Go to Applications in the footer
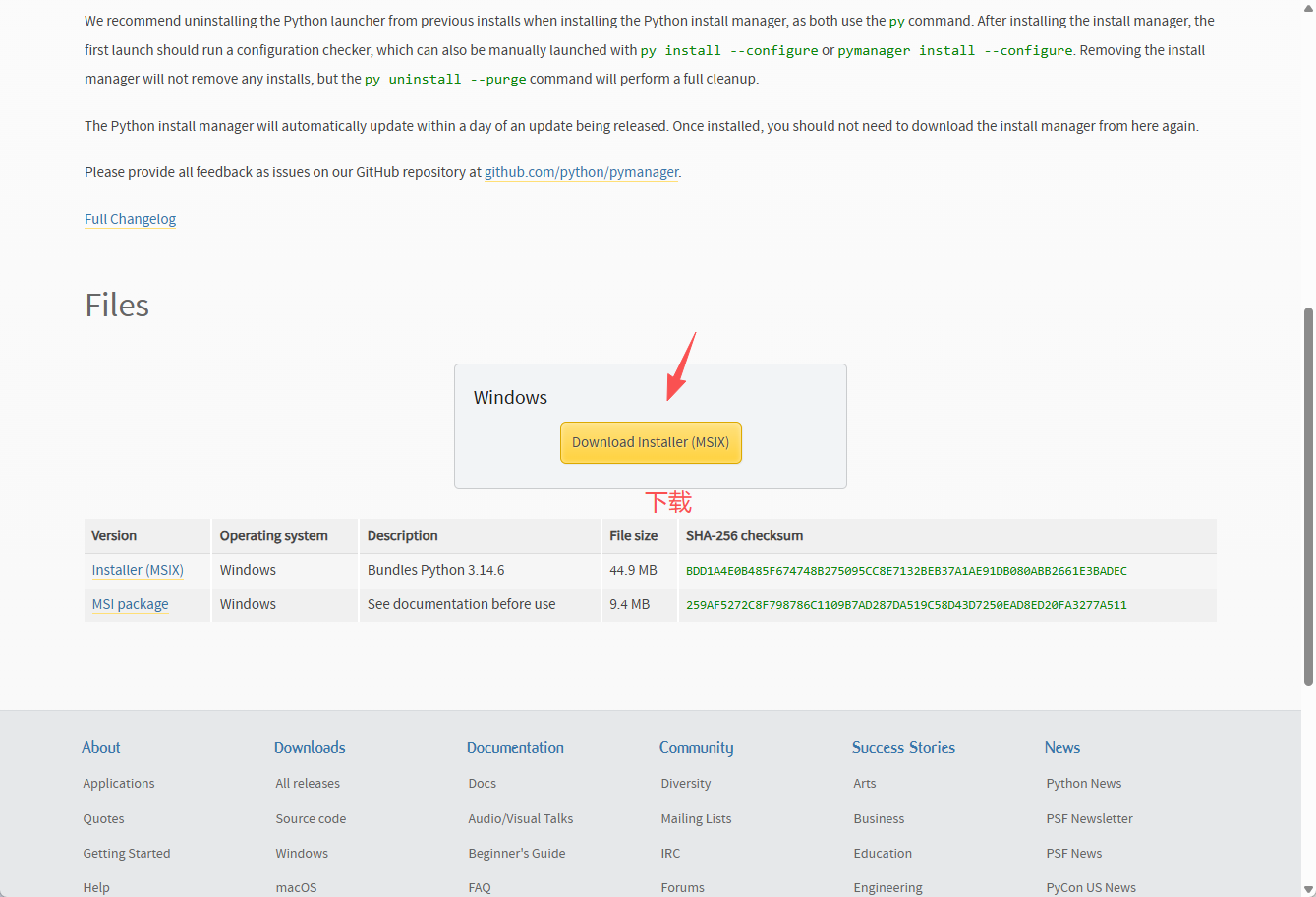This screenshot has width=1316, height=897. point(119,783)
